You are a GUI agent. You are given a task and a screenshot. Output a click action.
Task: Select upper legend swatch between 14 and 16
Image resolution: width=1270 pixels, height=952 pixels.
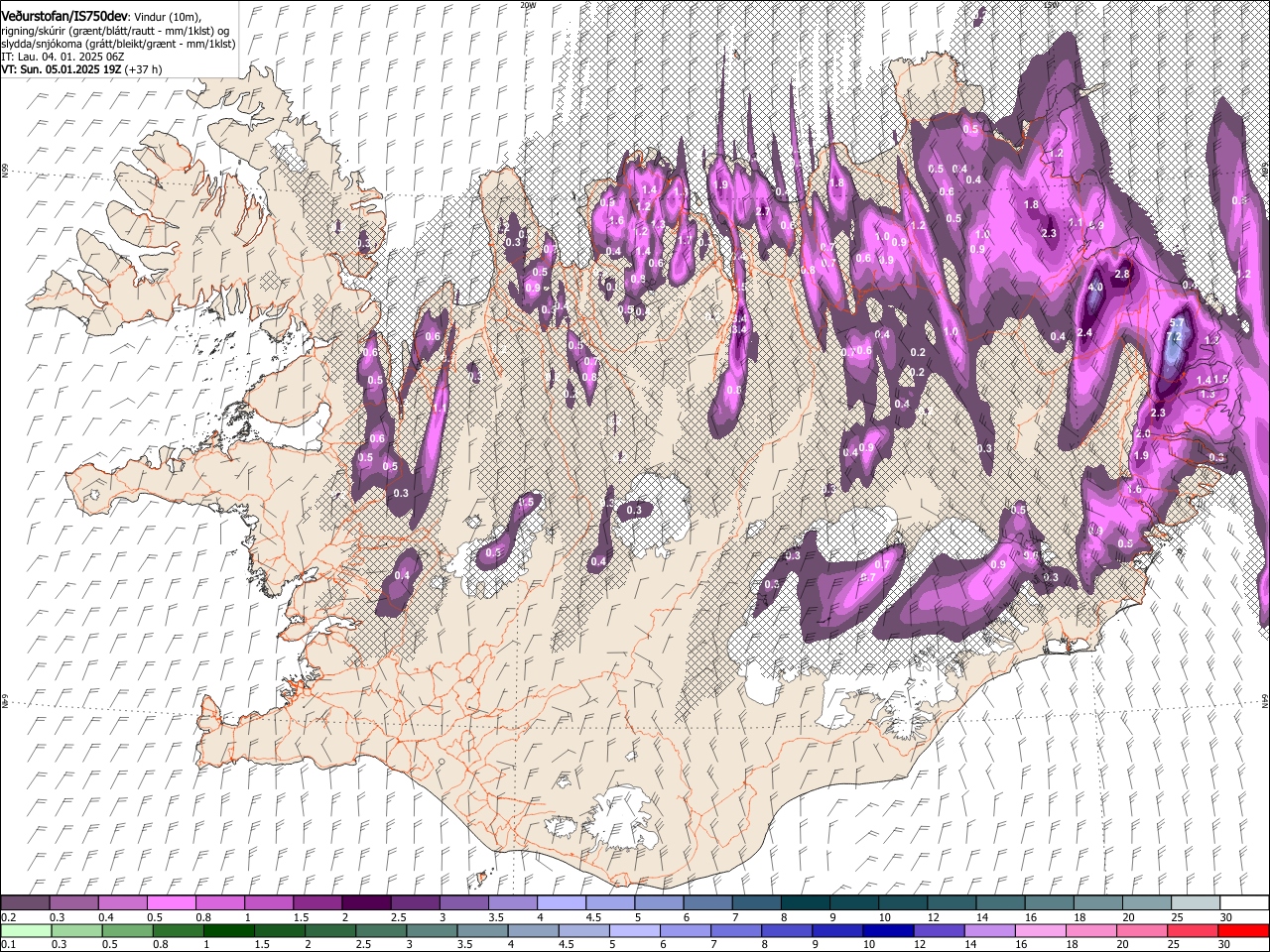(x=999, y=903)
